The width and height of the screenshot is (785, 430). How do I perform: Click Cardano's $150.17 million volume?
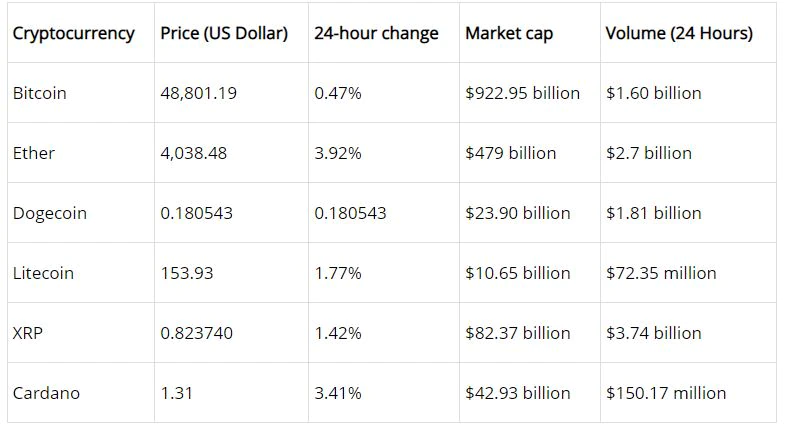coord(666,393)
